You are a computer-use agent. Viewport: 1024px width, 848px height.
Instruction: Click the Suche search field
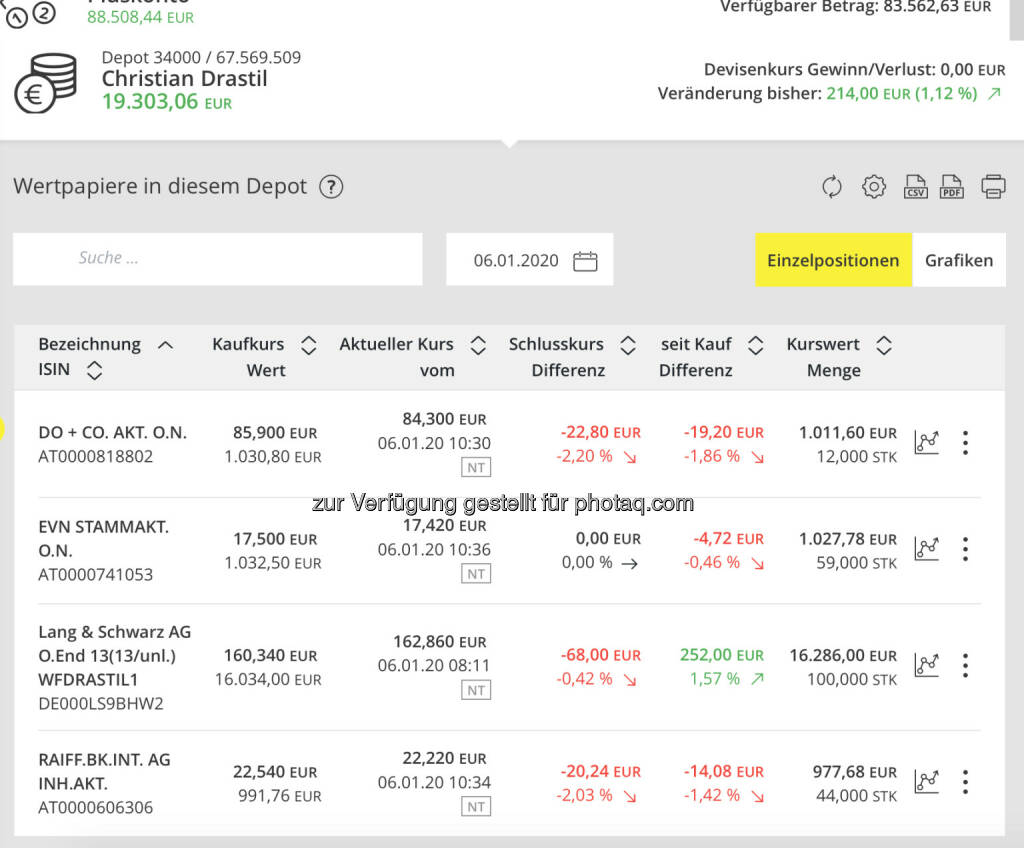pyautogui.click(x=217, y=259)
